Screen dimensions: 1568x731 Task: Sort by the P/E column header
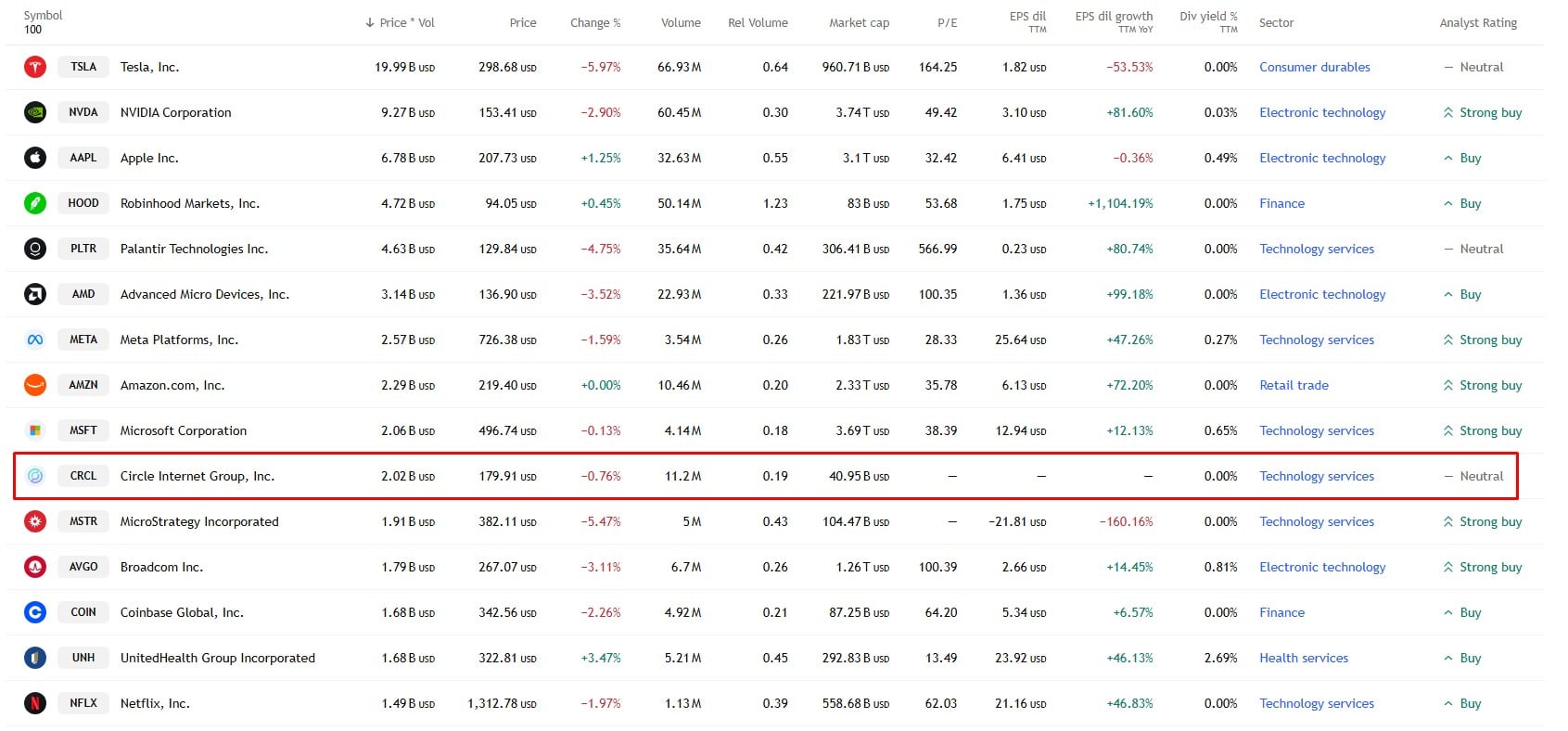point(947,22)
